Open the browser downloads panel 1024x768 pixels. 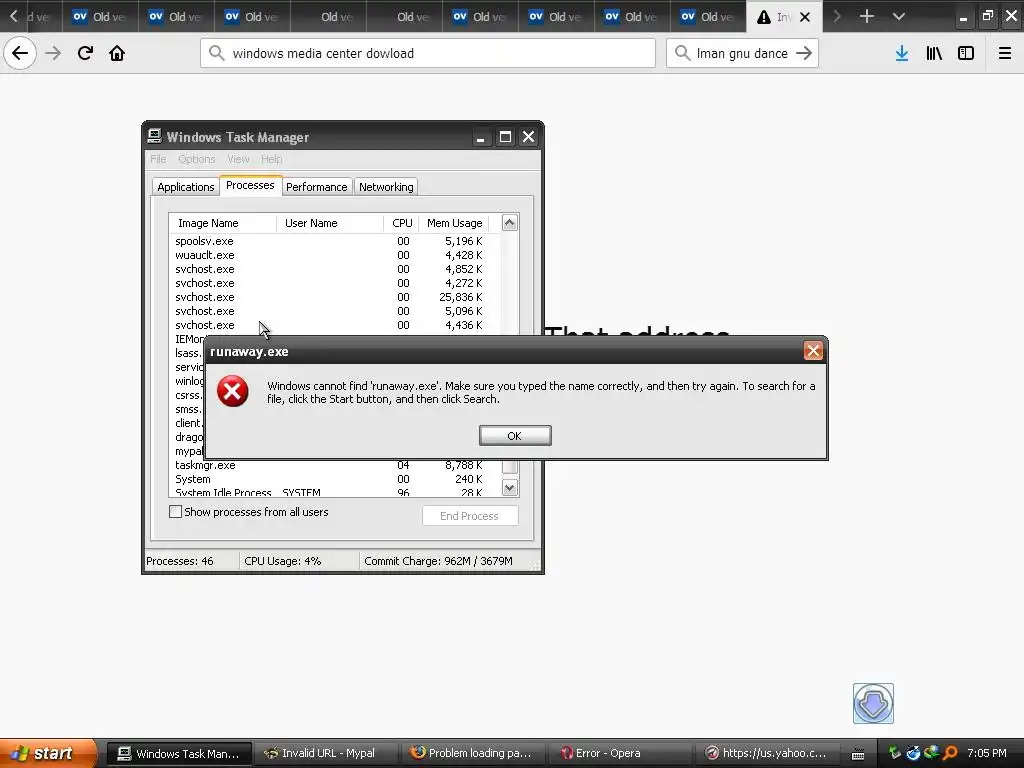click(901, 53)
